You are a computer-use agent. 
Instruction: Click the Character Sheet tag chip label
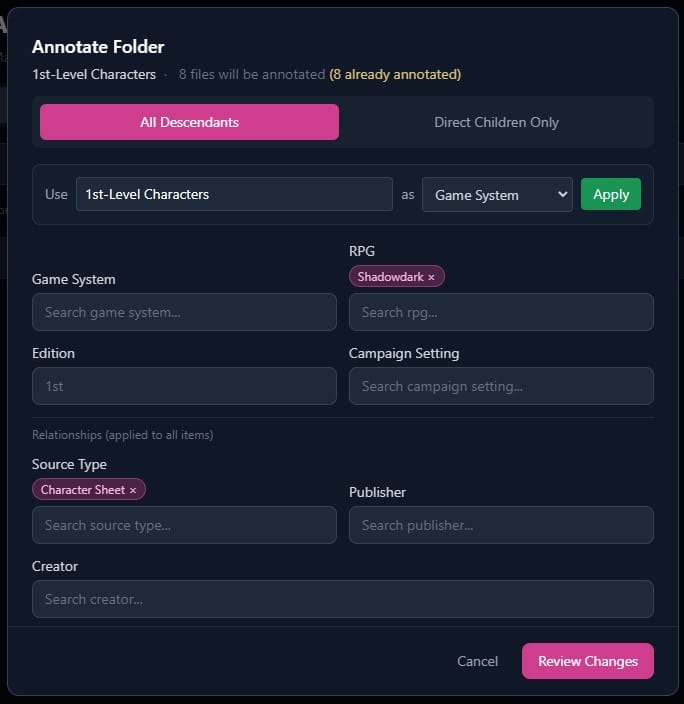pyautogui.click(x=83, y=490)
